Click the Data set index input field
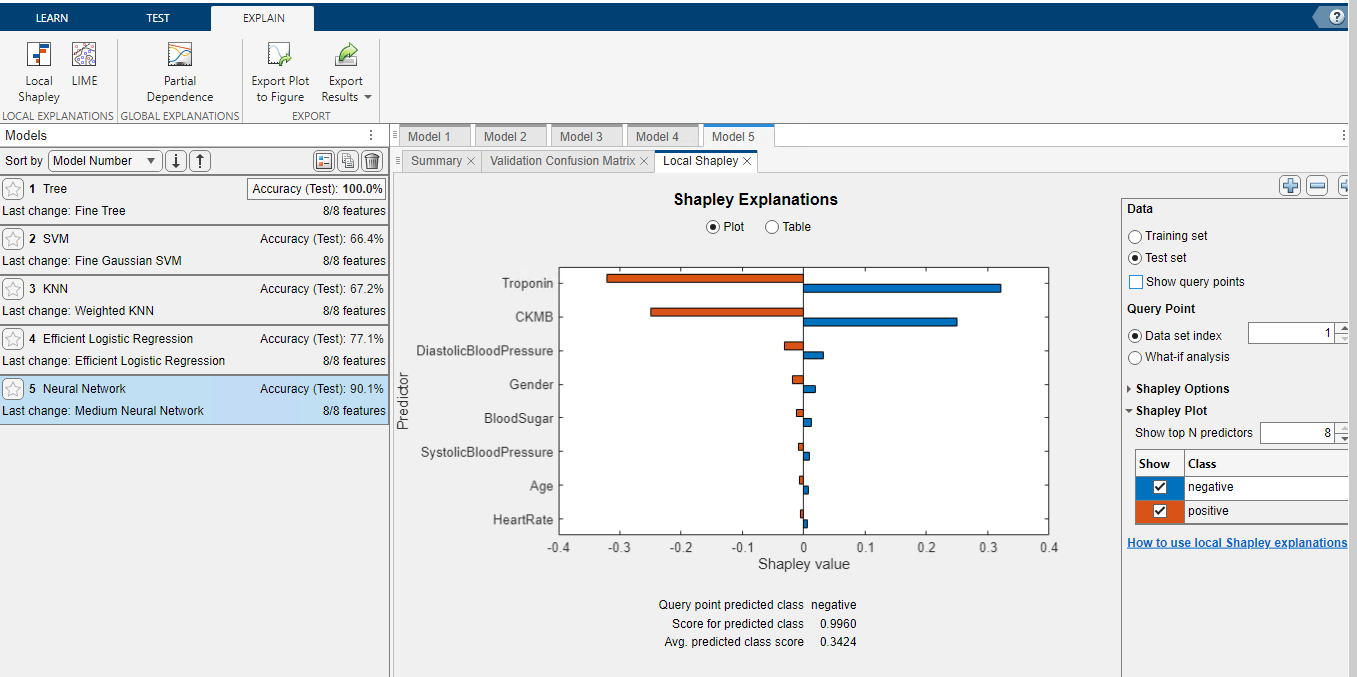Screen dimensions: 1357x677 (1290, 334)
